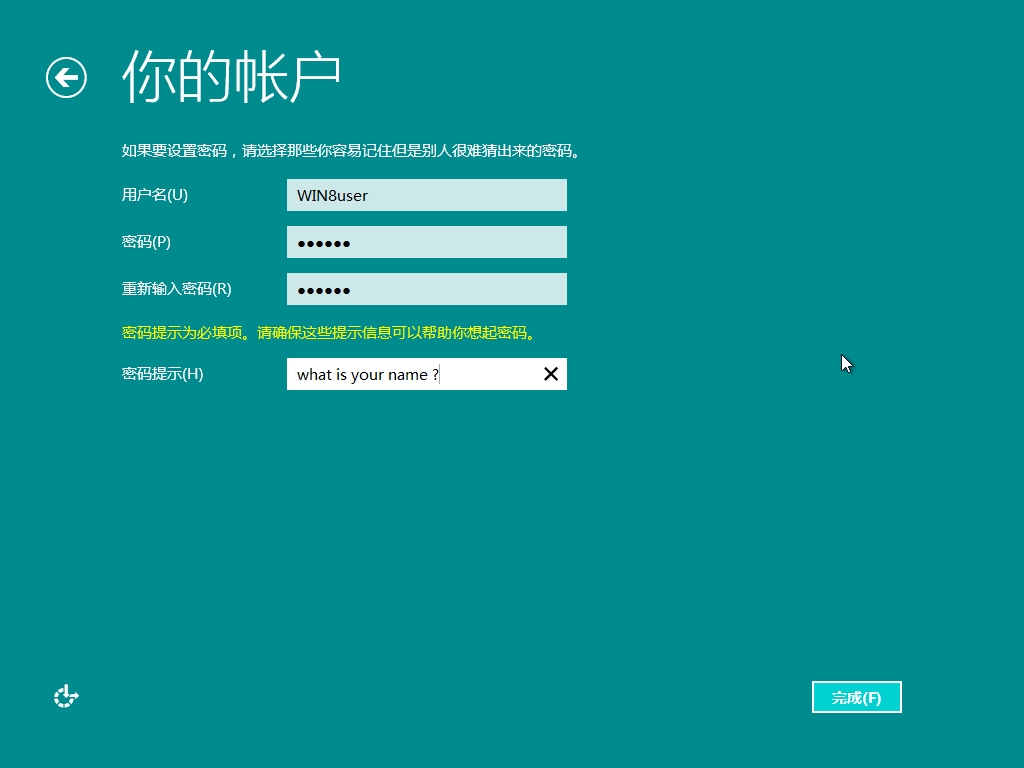Open the Ease of Access icon
Image resolution: width=1024 pixels, height=768 pixels.
coord(66,696)
